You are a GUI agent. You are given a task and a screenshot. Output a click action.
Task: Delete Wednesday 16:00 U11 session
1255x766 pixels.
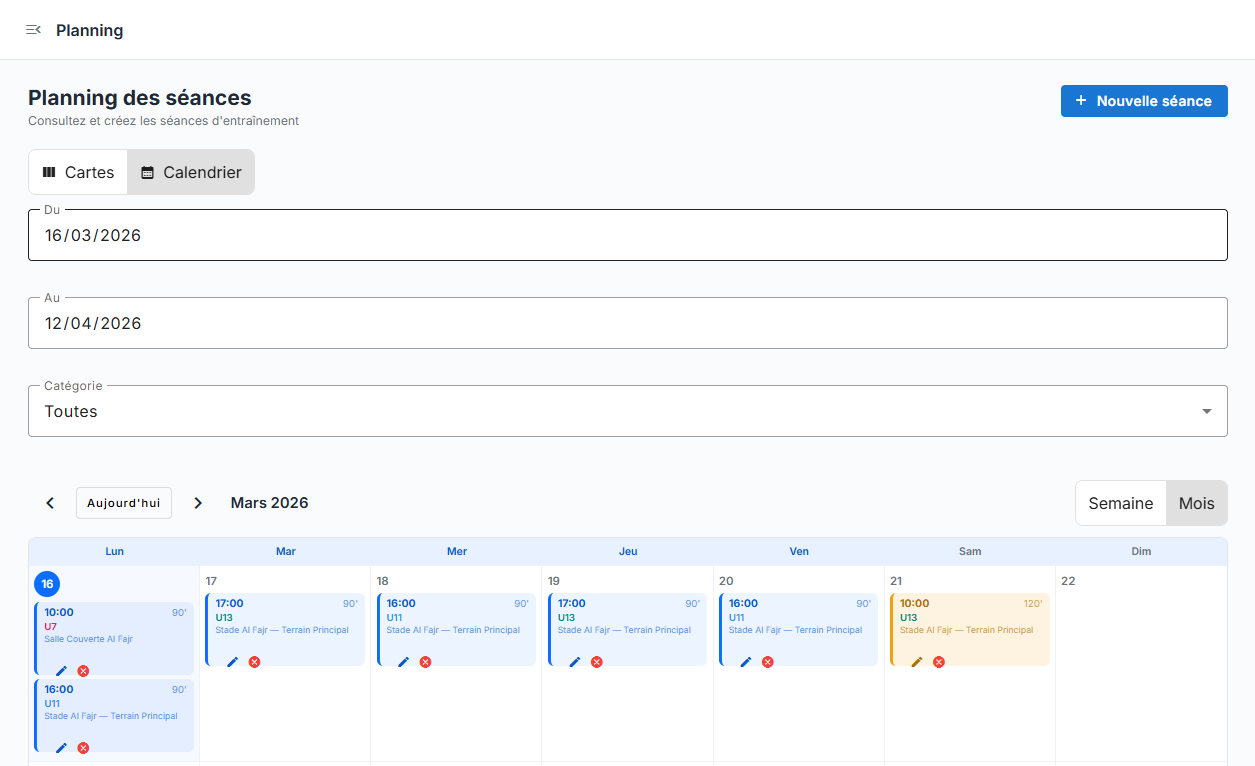(x=425, y=662)
